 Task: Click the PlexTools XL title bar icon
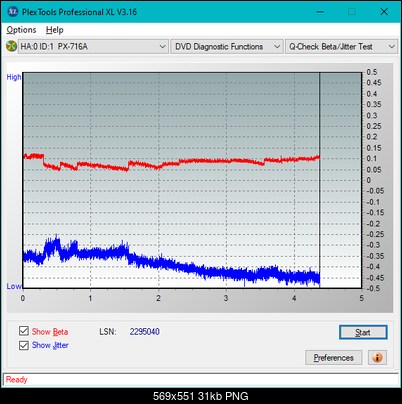click(x=13, y=12)
